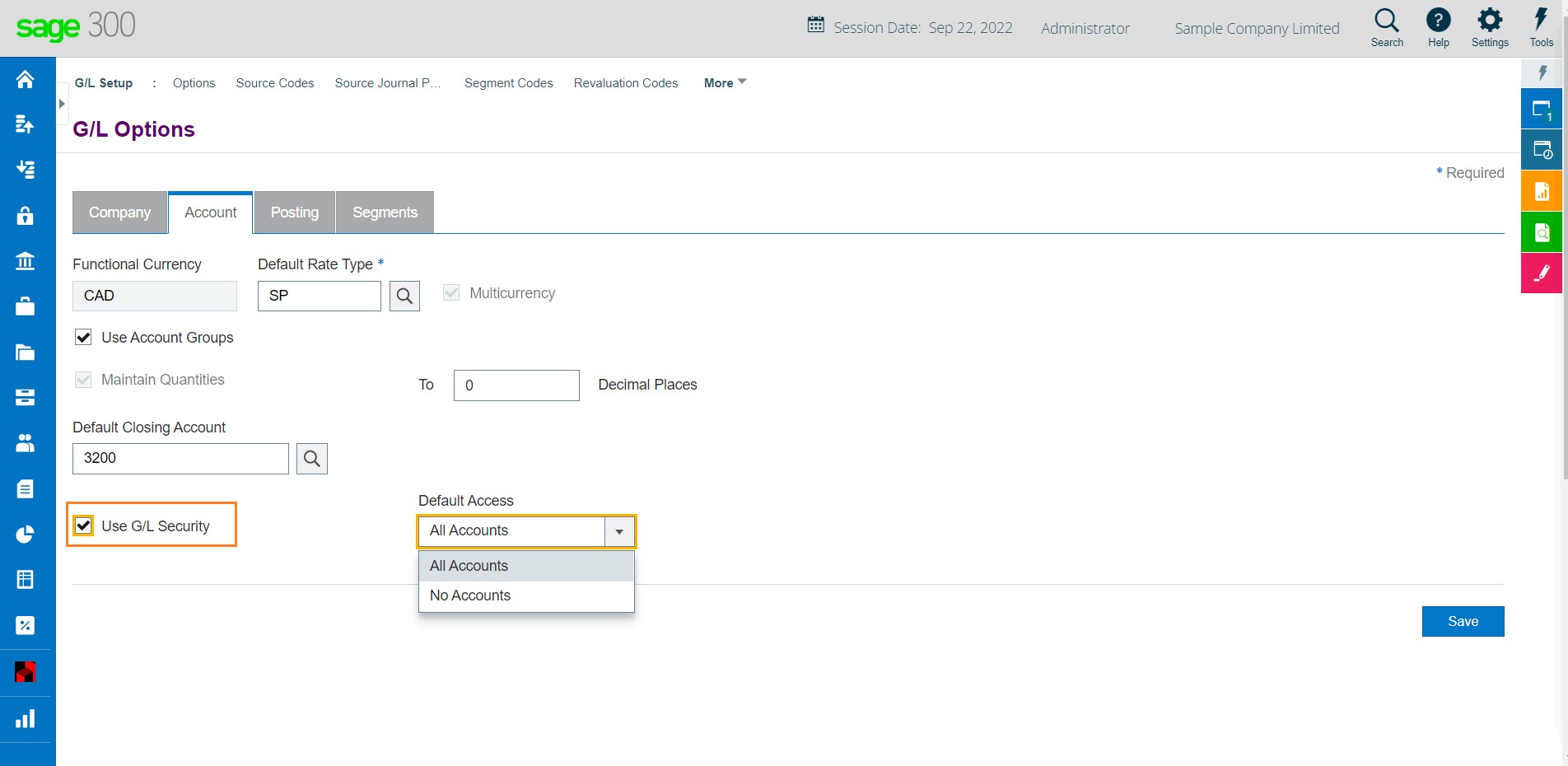Click the pink pencil side panel icon
The image size is (1568, 766).
[x=1542, y=273]
